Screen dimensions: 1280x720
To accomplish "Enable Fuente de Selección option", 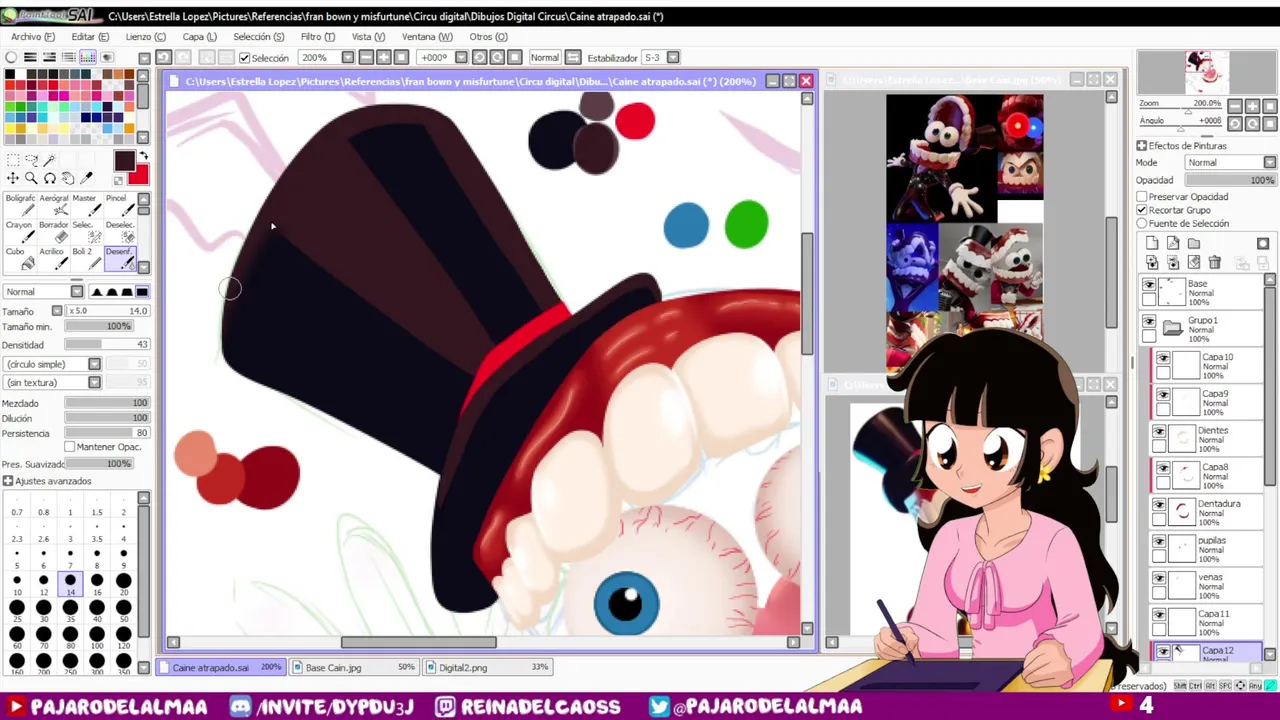I will pos(1142,224).
